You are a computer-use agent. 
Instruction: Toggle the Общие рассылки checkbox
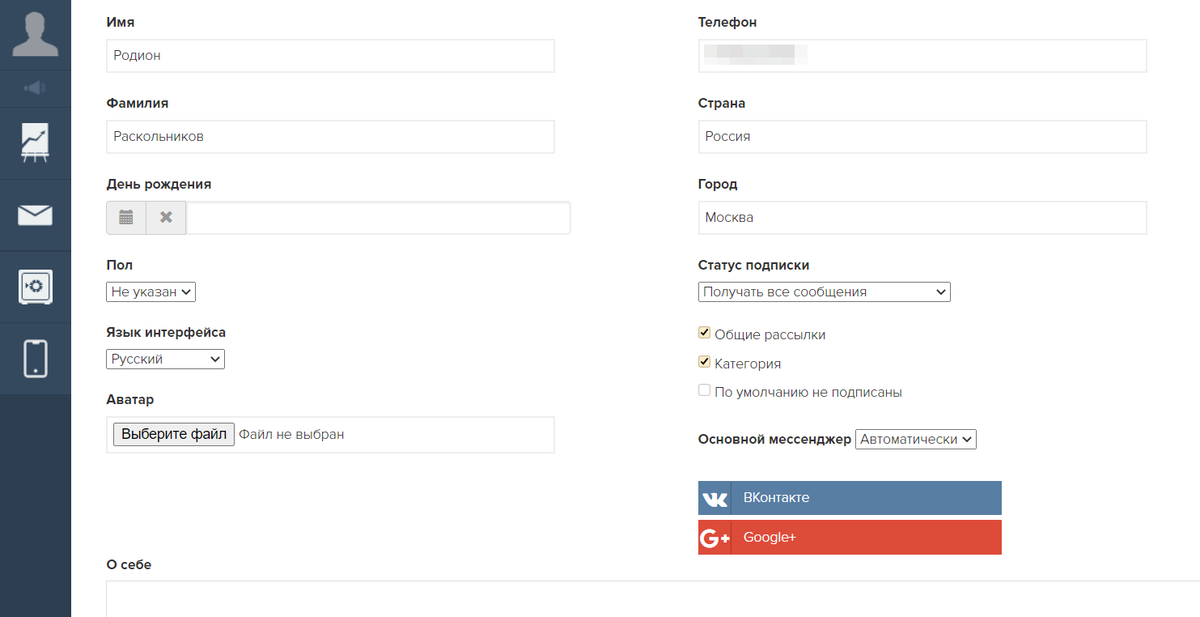point(704,333)
